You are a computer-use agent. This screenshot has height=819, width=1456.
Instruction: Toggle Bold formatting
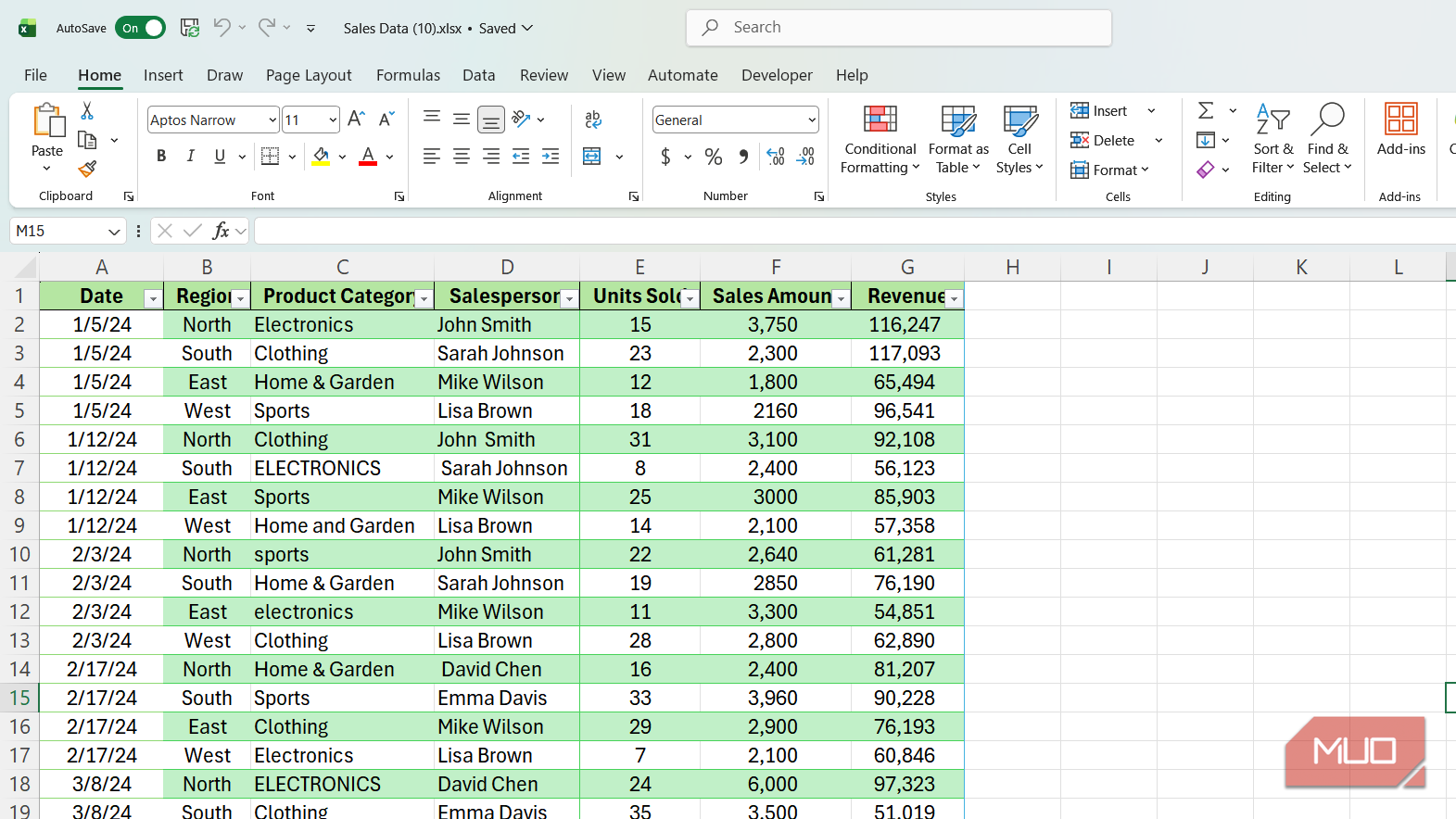[161, 157]
